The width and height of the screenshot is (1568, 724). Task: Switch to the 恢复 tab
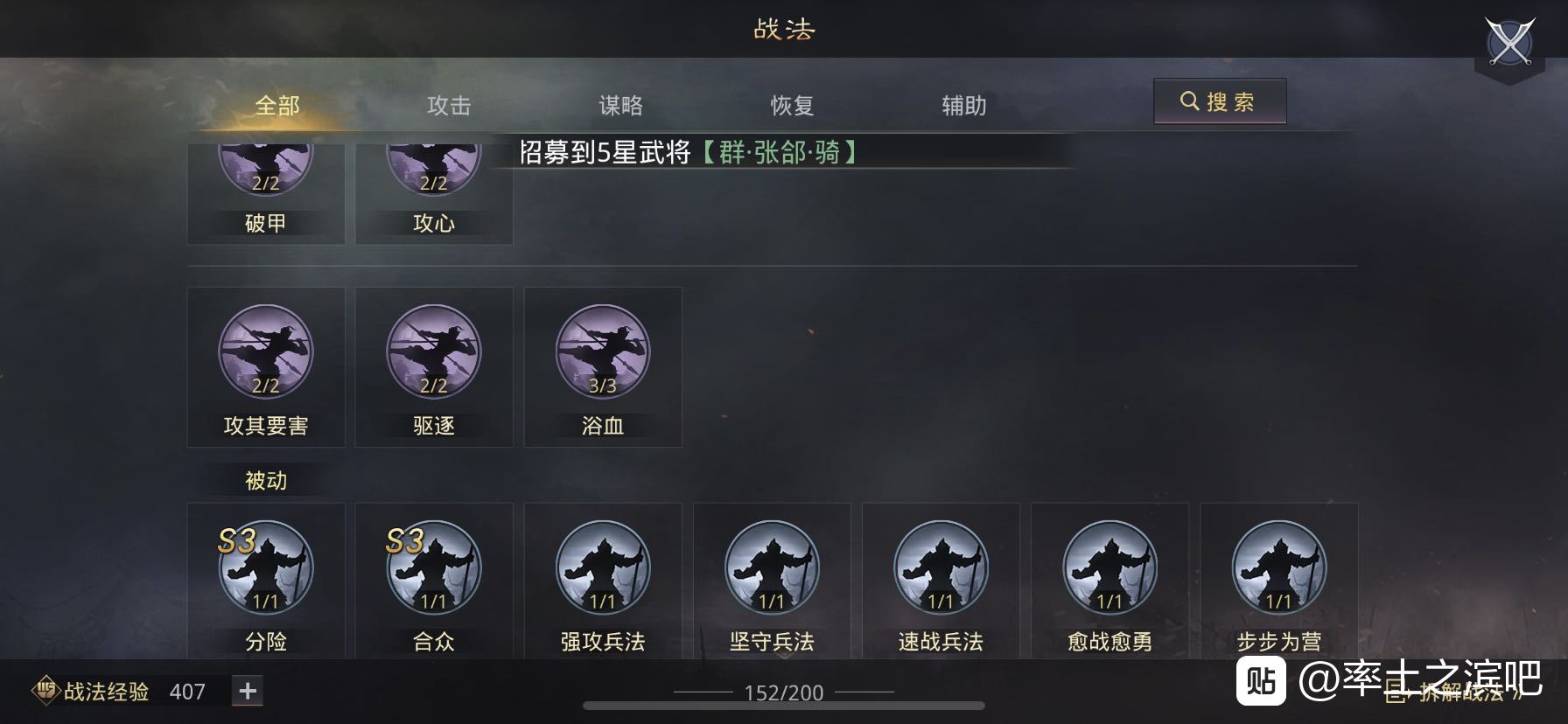click(792, 106)
